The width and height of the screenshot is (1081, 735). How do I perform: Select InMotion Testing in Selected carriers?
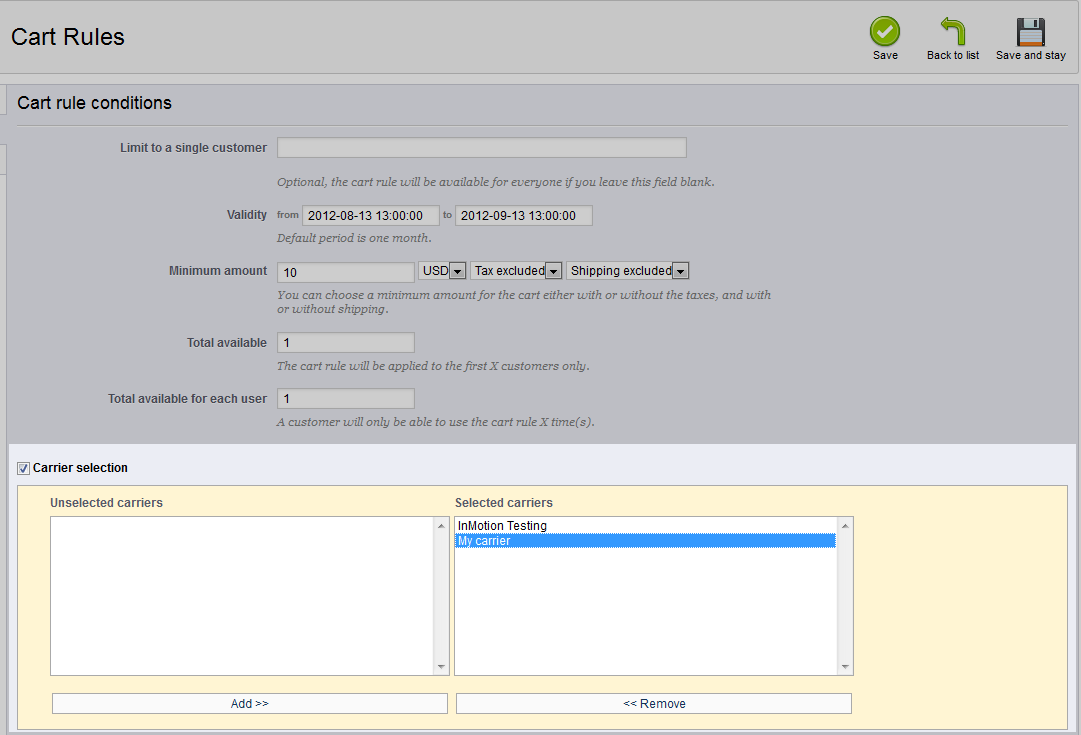click(x=645, y=525)
